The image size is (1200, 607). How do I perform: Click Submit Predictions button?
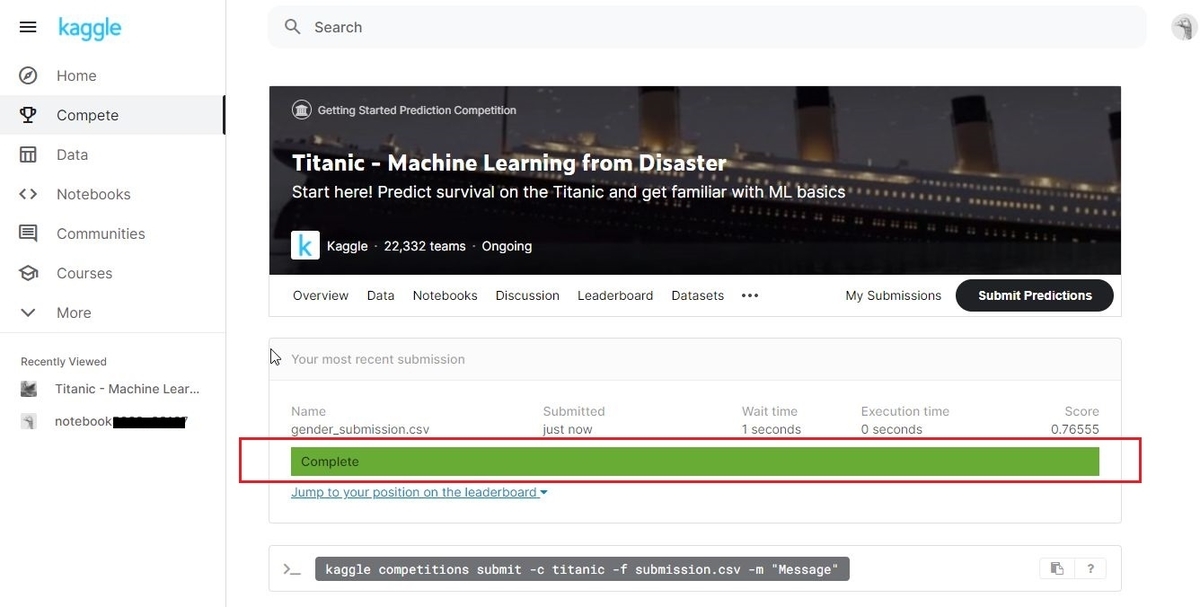[x=1034, y=296]
